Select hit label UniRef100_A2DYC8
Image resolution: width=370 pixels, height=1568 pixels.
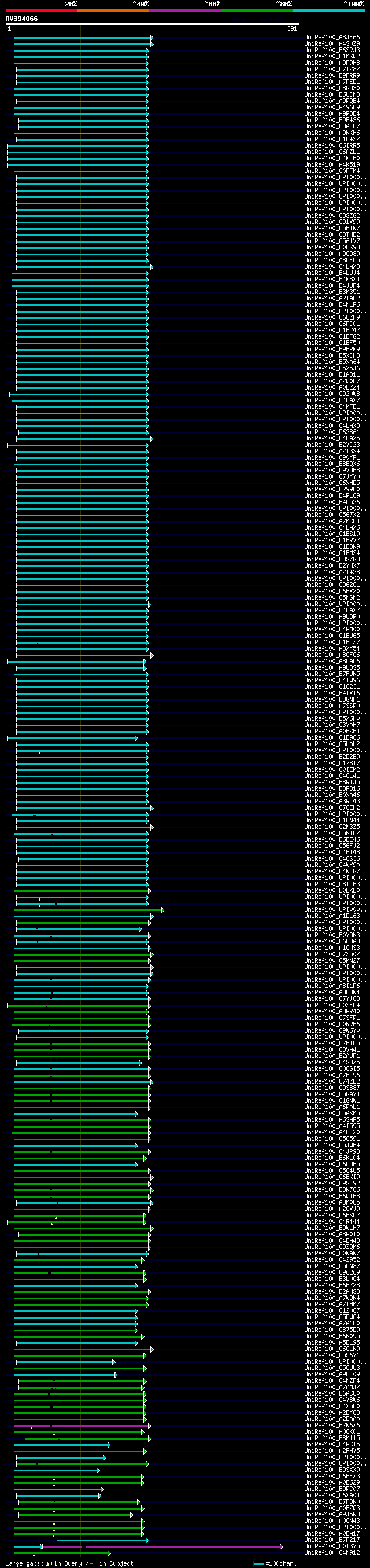(332, 1413)
